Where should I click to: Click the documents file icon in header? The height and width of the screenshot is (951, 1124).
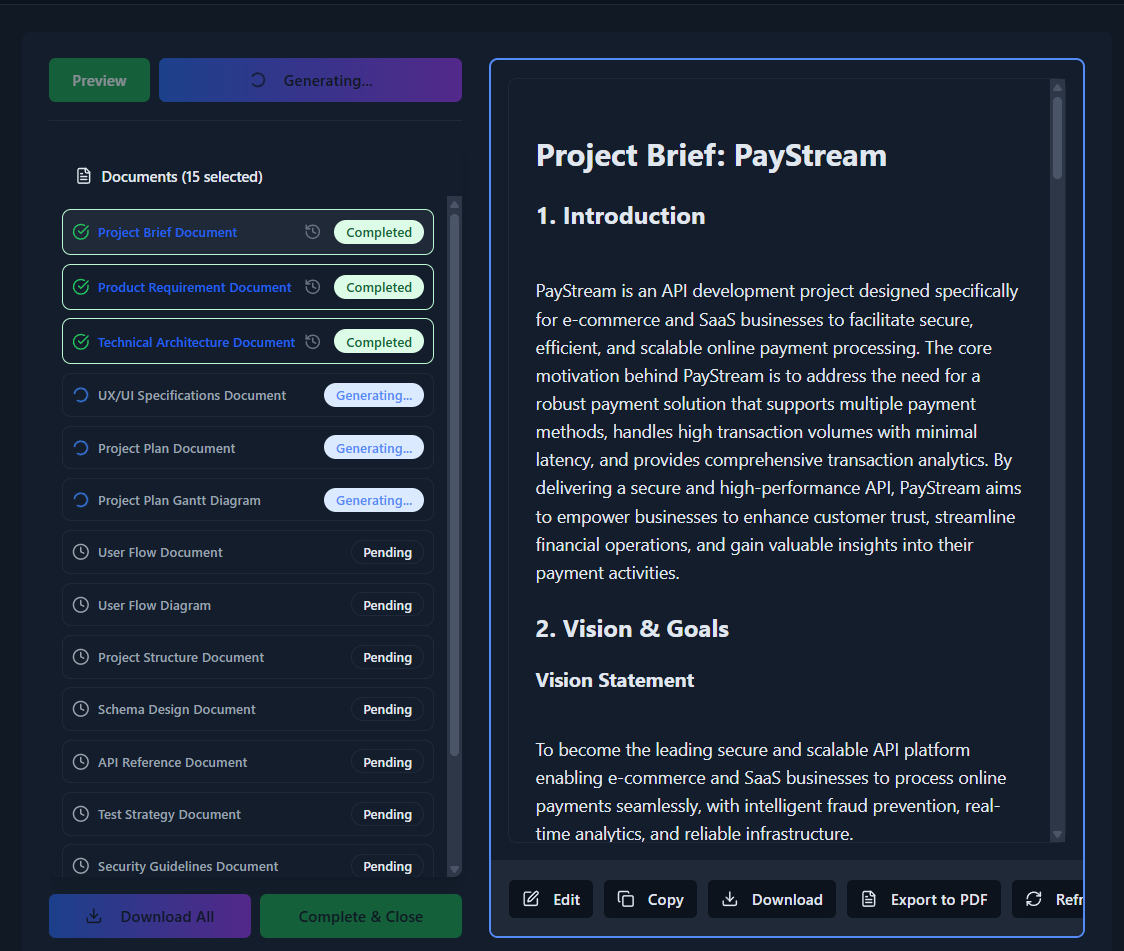click(x=84, y=177)
